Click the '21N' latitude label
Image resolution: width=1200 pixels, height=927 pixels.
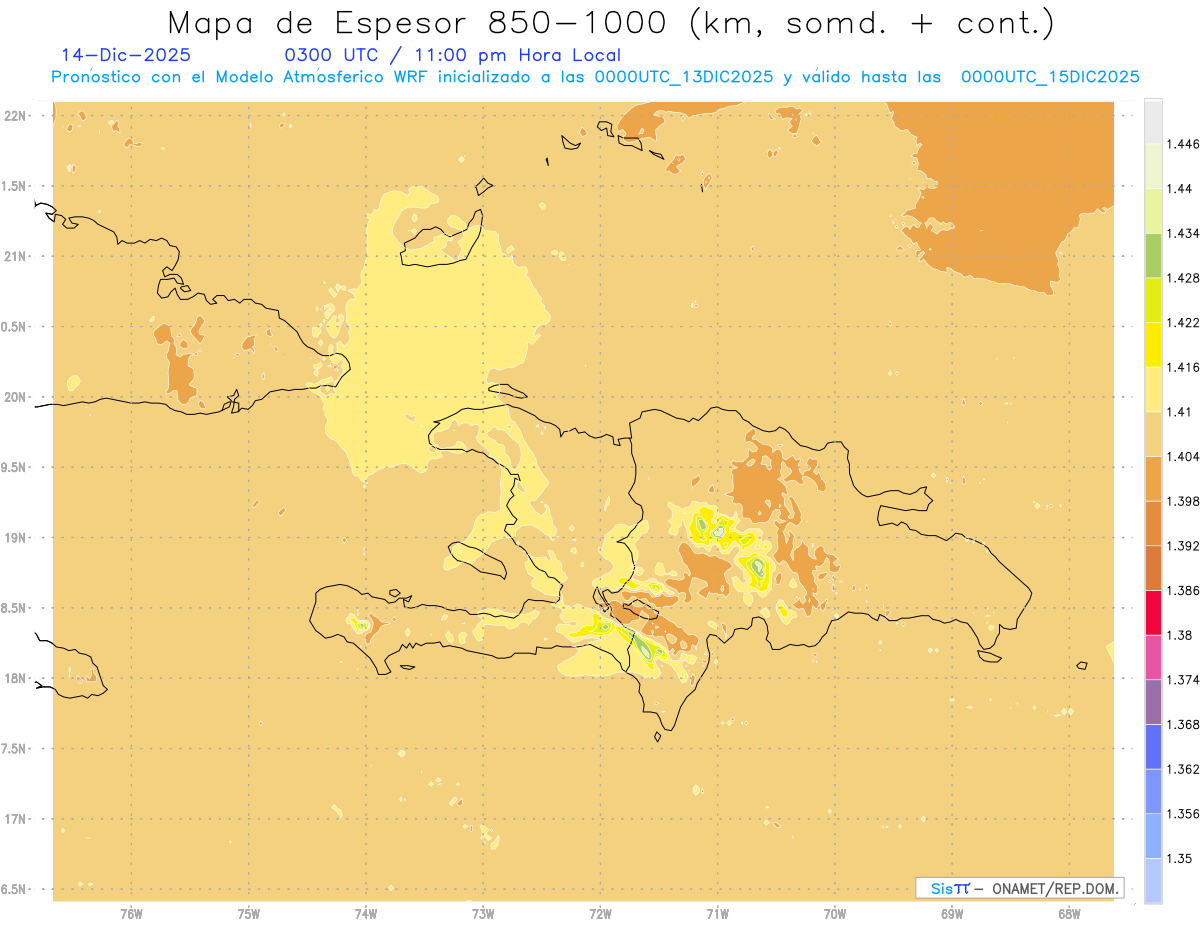15,256
